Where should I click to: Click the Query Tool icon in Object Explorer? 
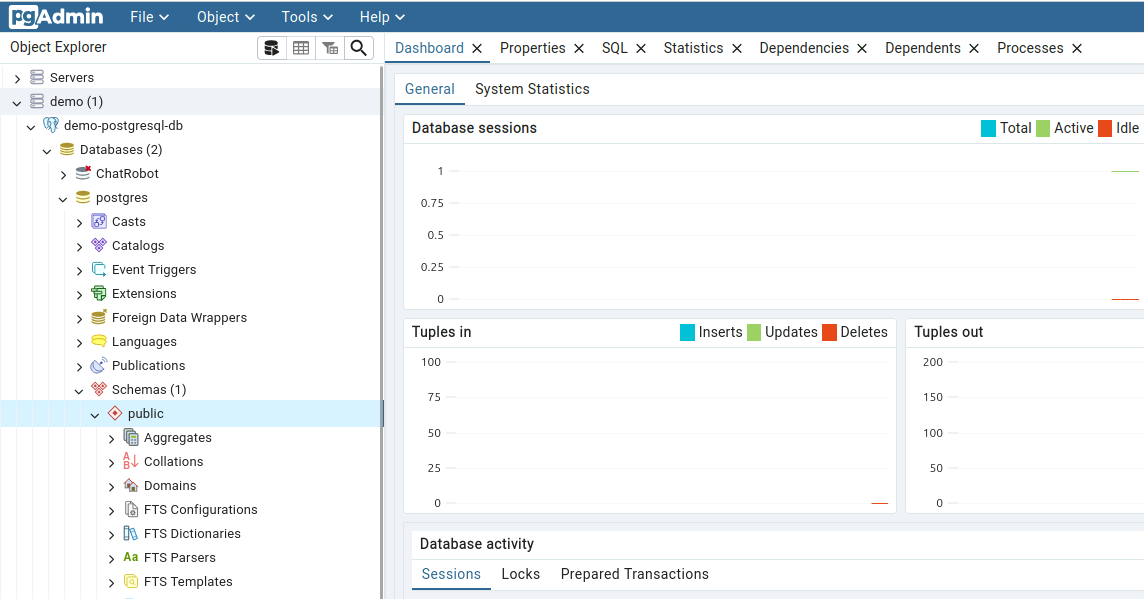[271, 48]
